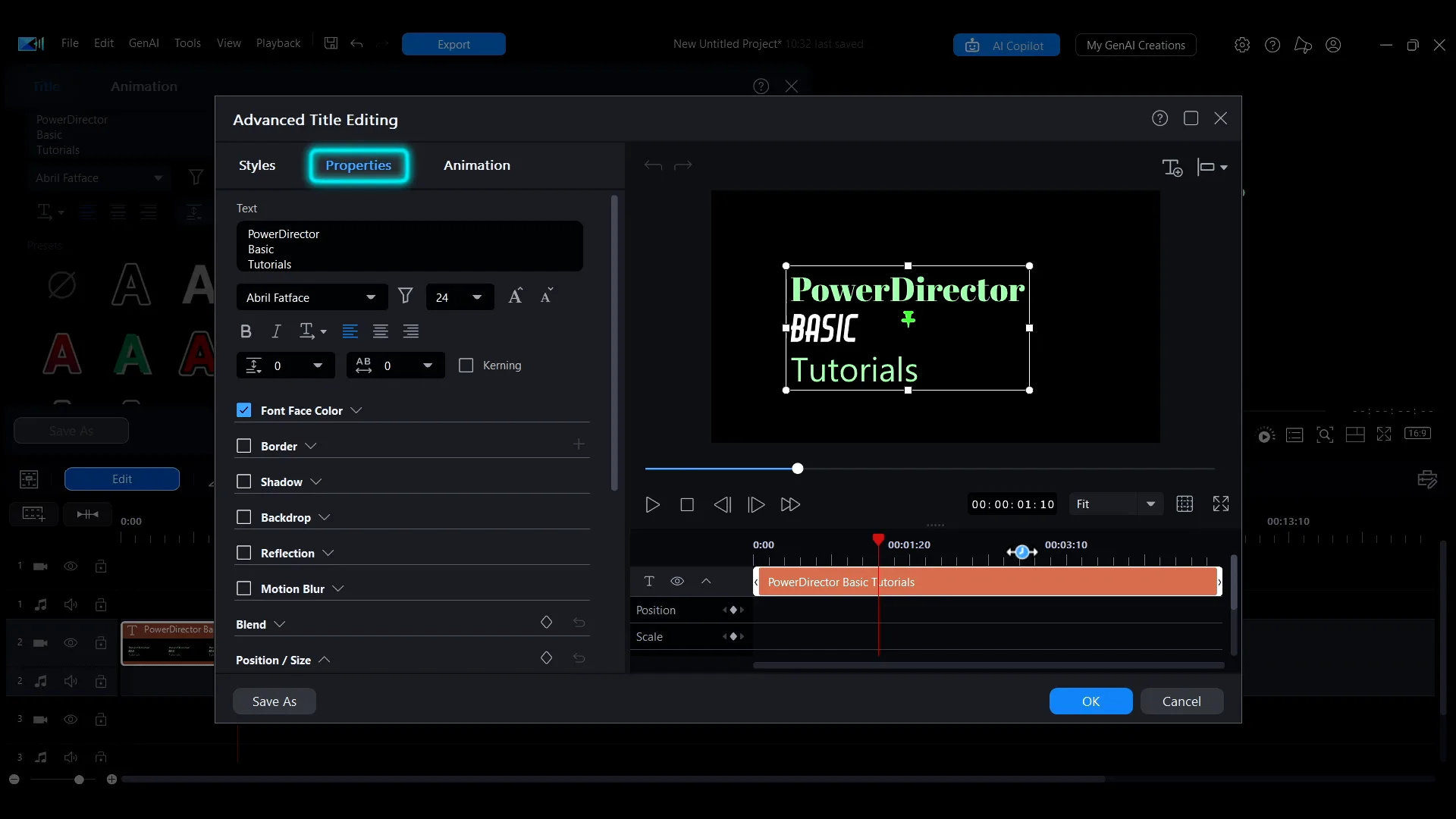The height and width of the screenshot is (819, 1456).
Task: Toggle visibility of the title track
Action: click(x=677, y=582)
